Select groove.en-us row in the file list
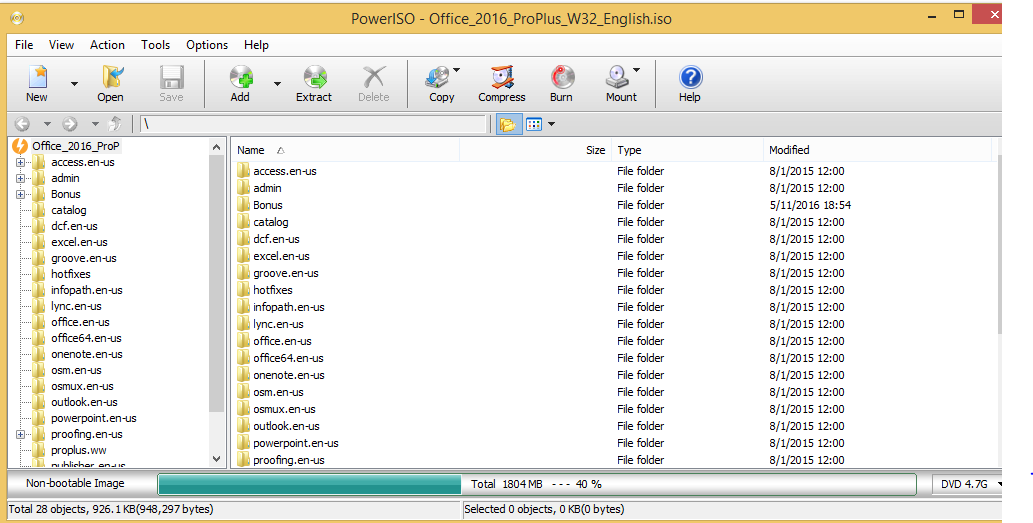The height and width of the screenshot is (523, 1033). pyautogui.click(x=613, y=273)
